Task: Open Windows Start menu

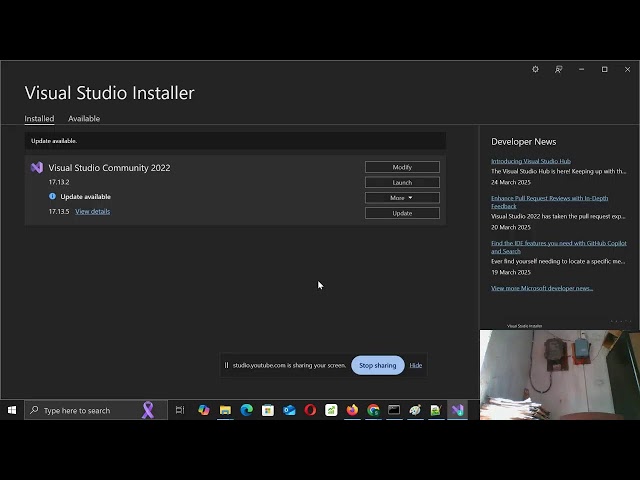Action: [12, 410]
